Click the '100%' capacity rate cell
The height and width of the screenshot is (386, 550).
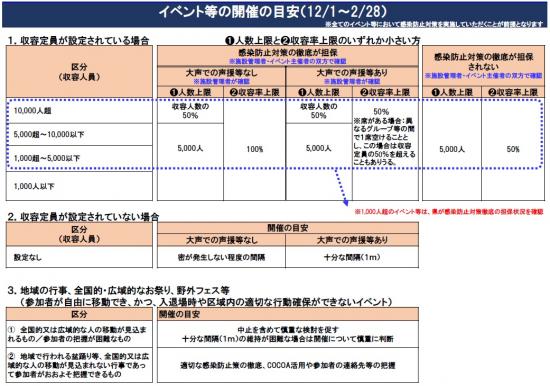(x=255, y=149)
